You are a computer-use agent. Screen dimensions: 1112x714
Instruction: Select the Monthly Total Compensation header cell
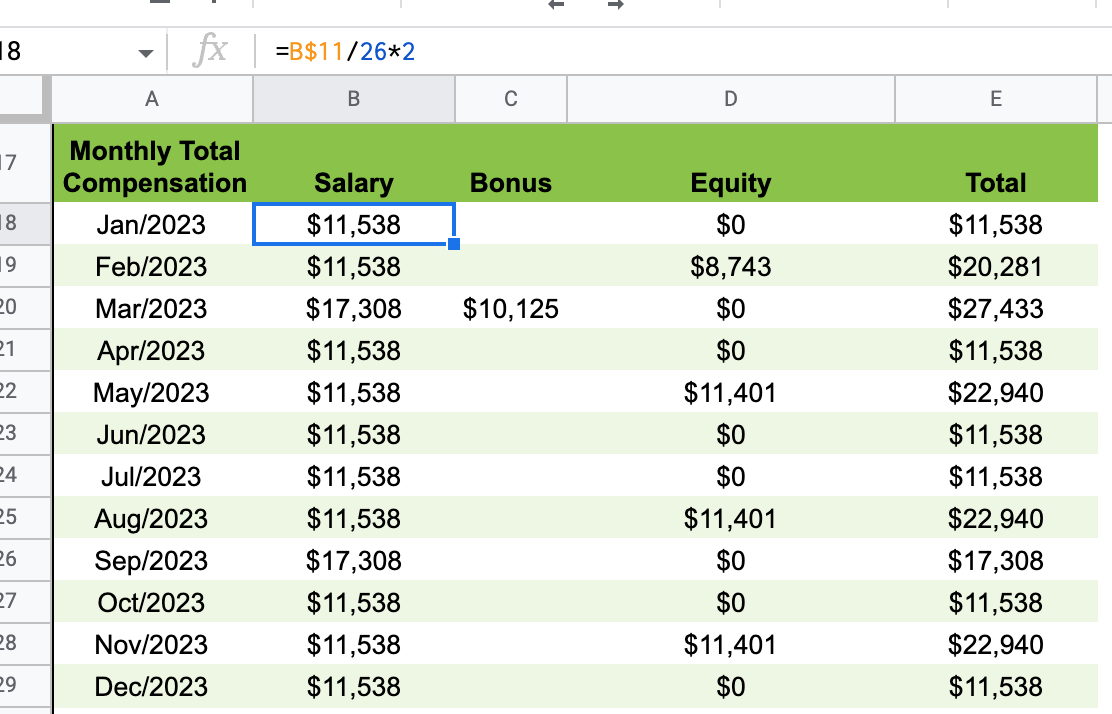click(152, 164)
